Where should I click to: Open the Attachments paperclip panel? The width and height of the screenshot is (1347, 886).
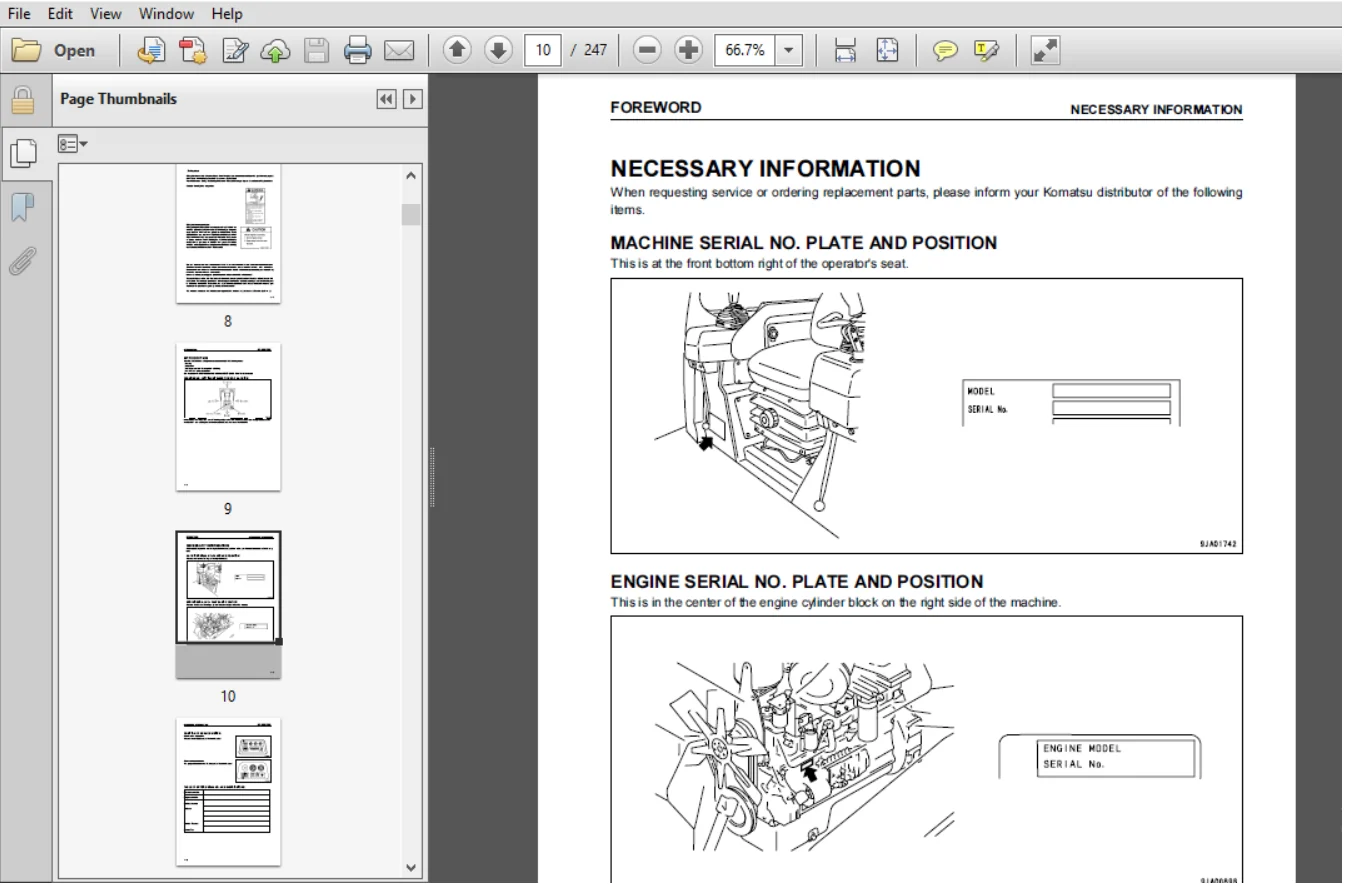pos(21,259)
